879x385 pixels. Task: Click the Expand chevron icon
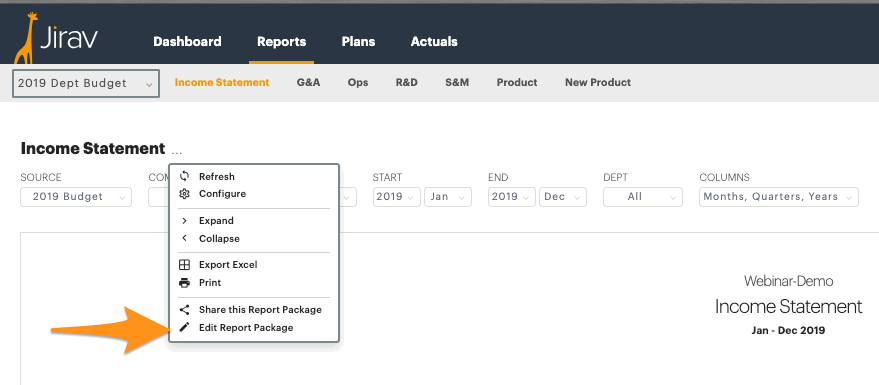(x=184, y=221)
